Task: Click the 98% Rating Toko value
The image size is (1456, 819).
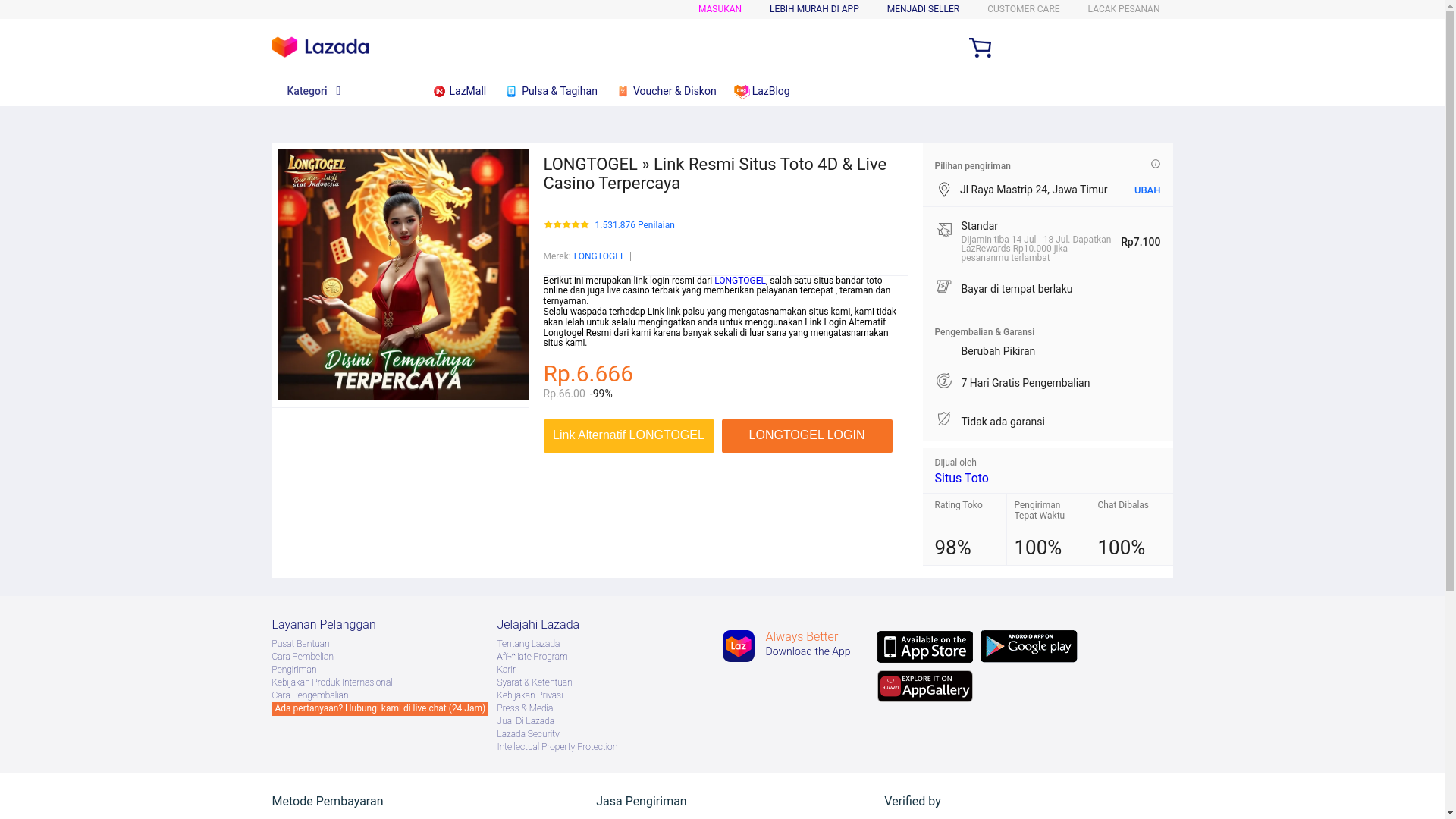Action: tap(952, 548)
